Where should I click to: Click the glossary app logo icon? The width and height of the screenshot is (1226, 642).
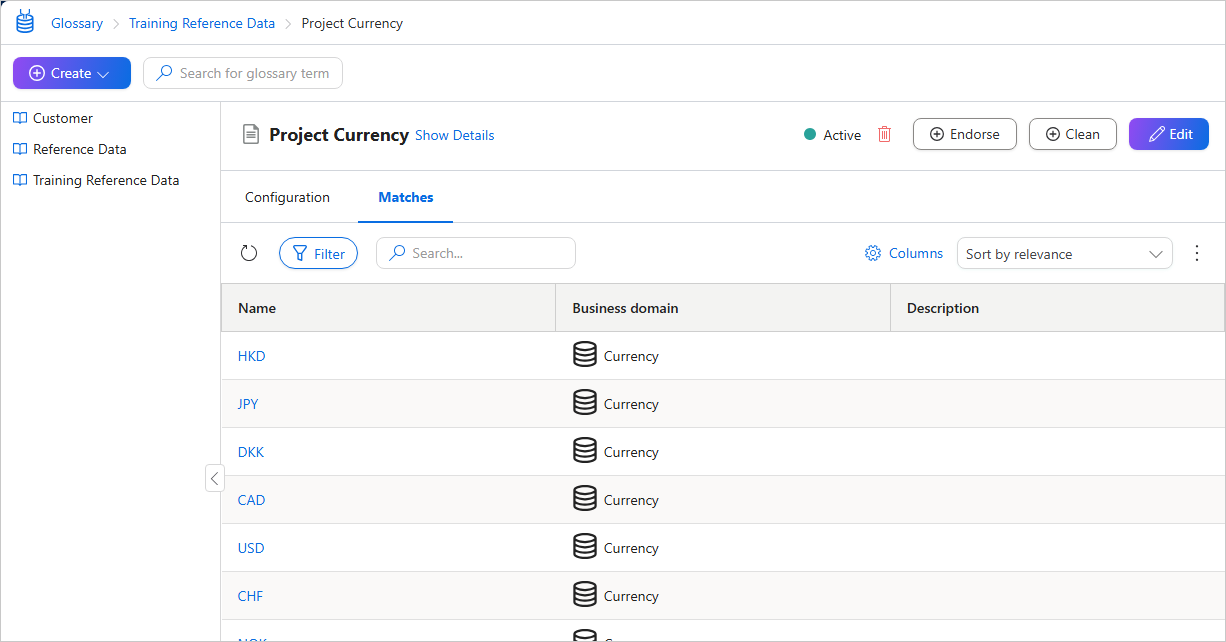pos(25,22)
